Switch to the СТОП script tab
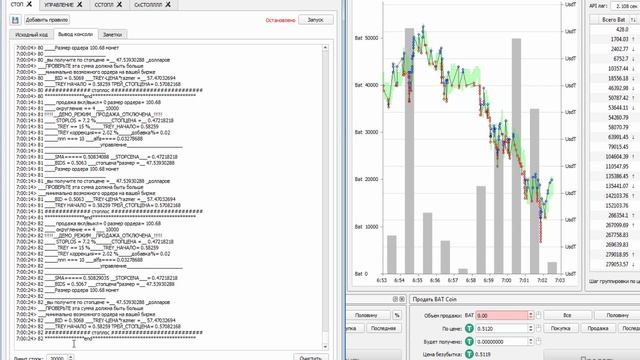Screen dimensions: 640x360 (17, 4)
